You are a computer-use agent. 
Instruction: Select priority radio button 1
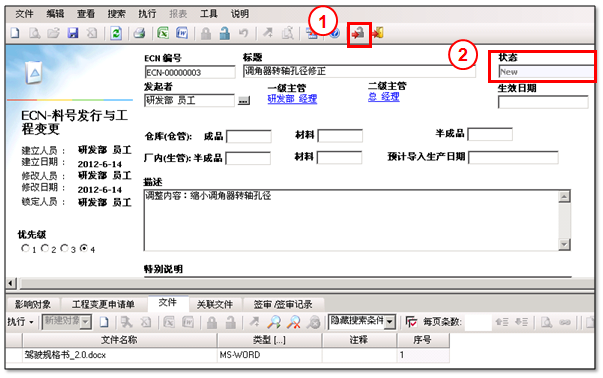pyautogui.click(x=25, y=248)
